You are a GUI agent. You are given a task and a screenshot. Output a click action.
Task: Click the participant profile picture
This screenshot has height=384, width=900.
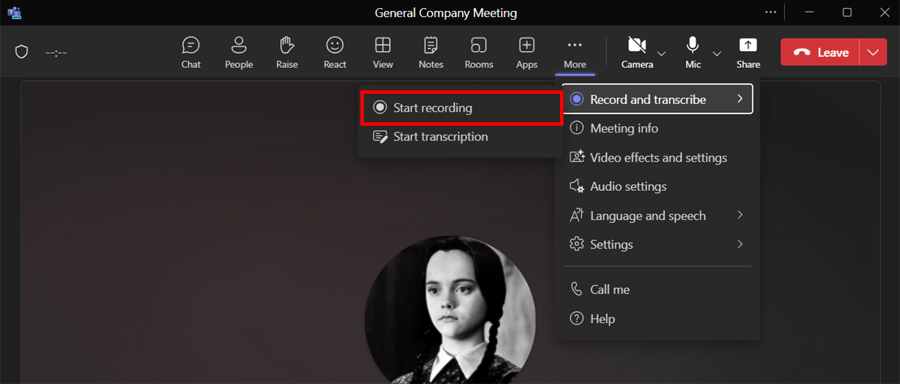(x=450, y=310)
